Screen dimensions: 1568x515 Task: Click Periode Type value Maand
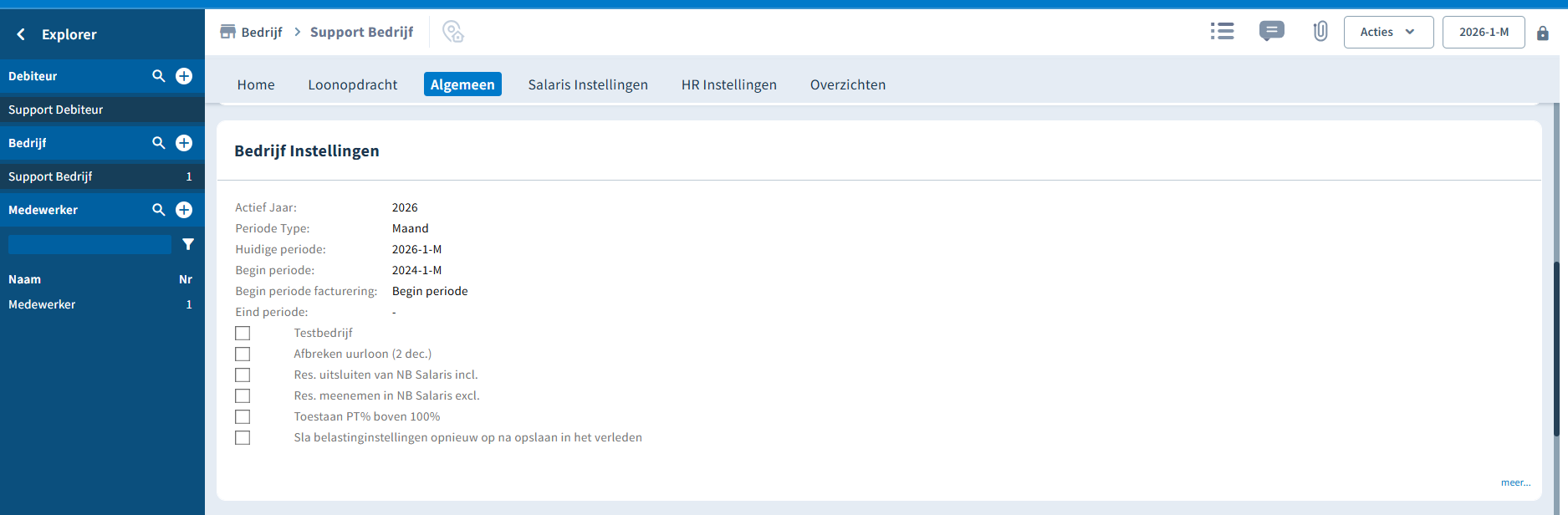[410, 228]
